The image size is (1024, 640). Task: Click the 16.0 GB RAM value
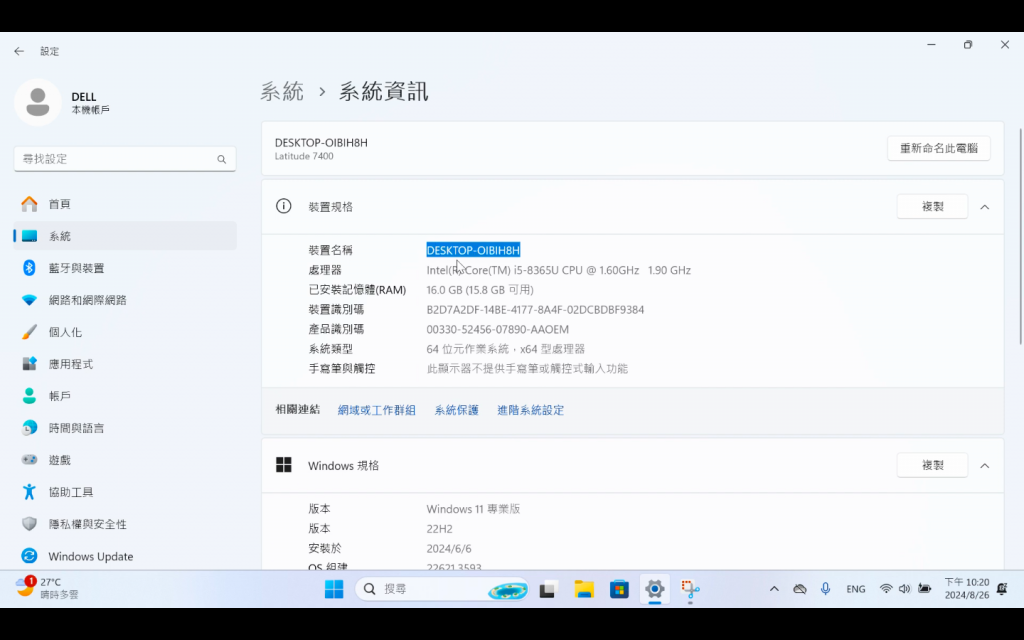pyautogui.click(x=479, y=289)
